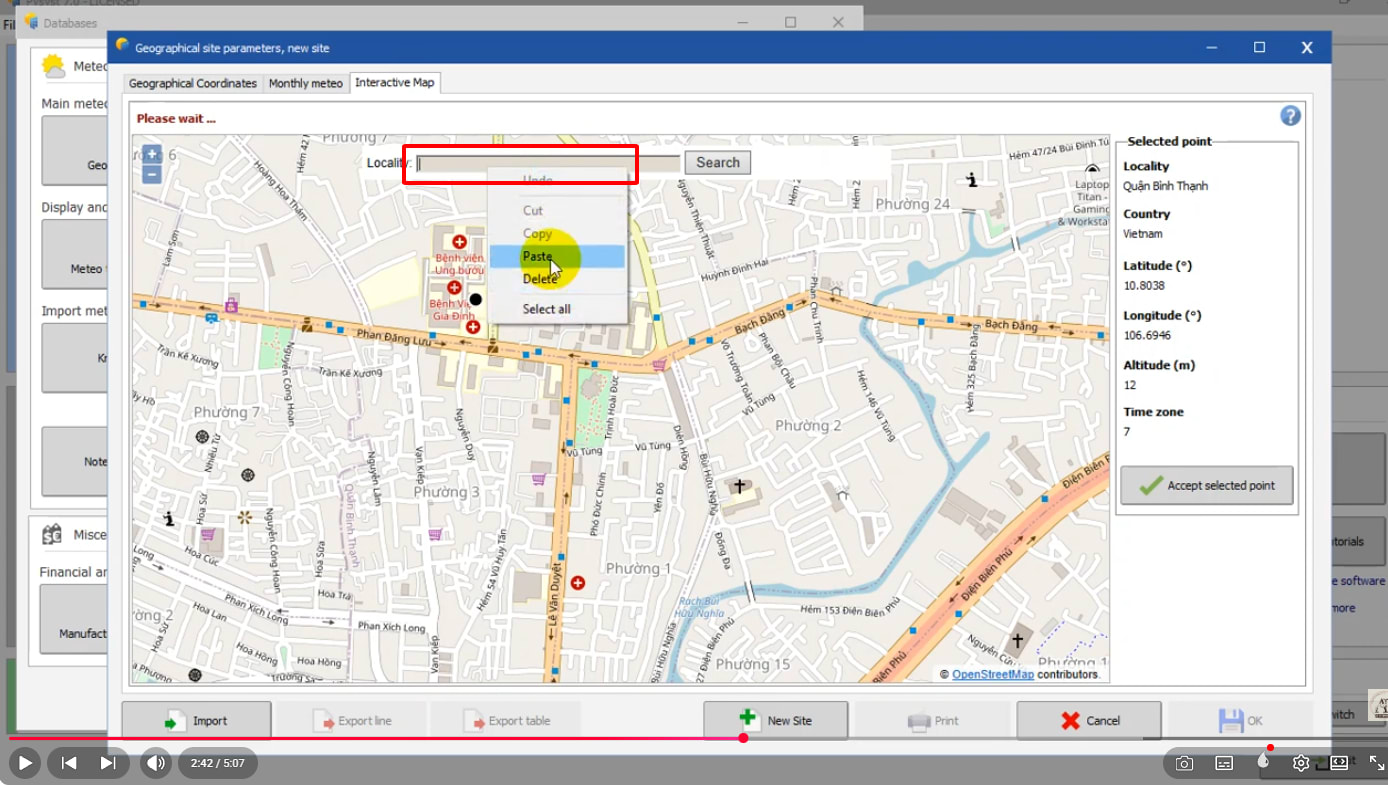Screen dimensions: 1388x787
Task: Open the OpenStreetMap contributors link
Action: (x=993, y=674)
